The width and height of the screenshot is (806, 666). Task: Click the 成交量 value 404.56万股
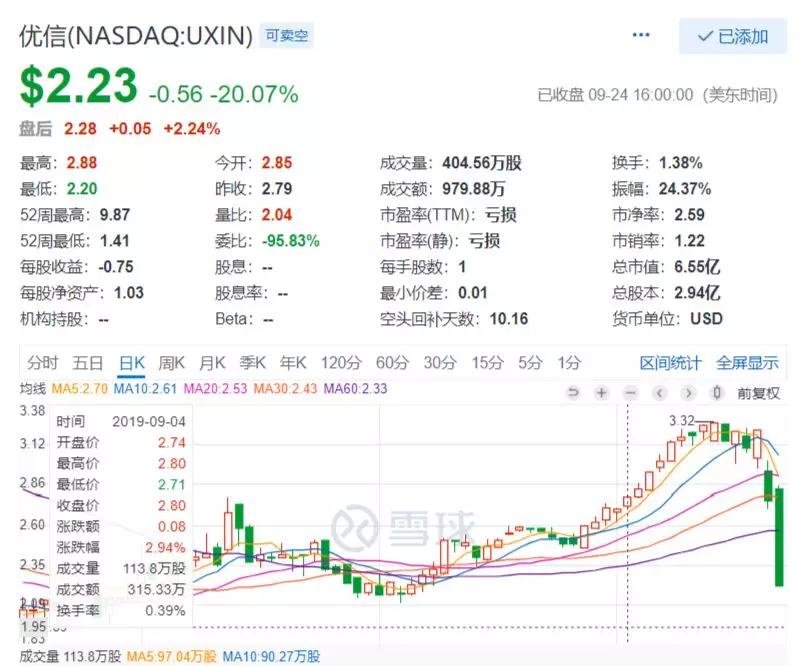(x=482, y=163)
